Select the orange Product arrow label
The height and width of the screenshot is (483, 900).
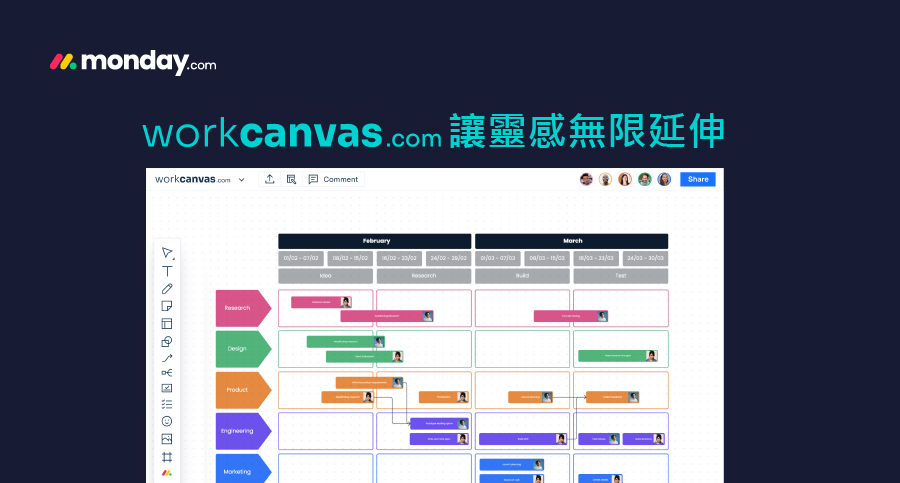242,390
